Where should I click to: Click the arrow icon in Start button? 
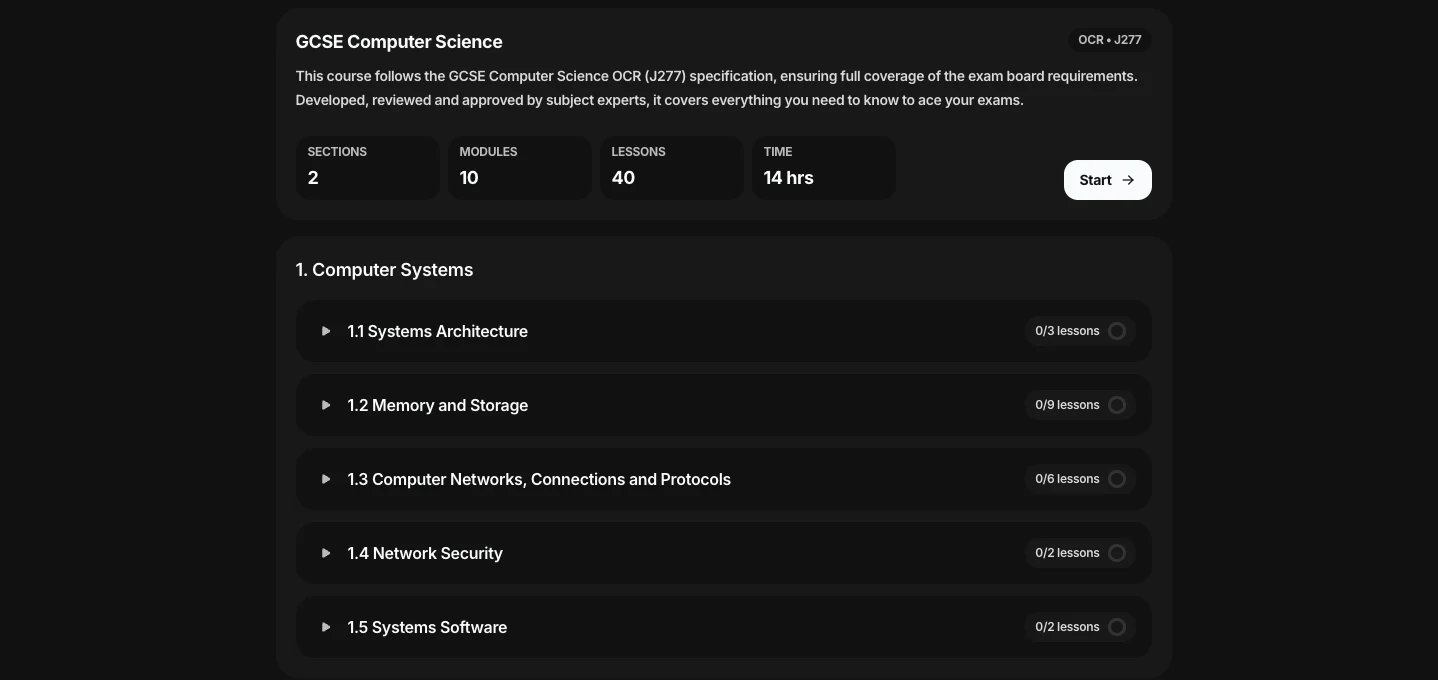coord(1128,180)
